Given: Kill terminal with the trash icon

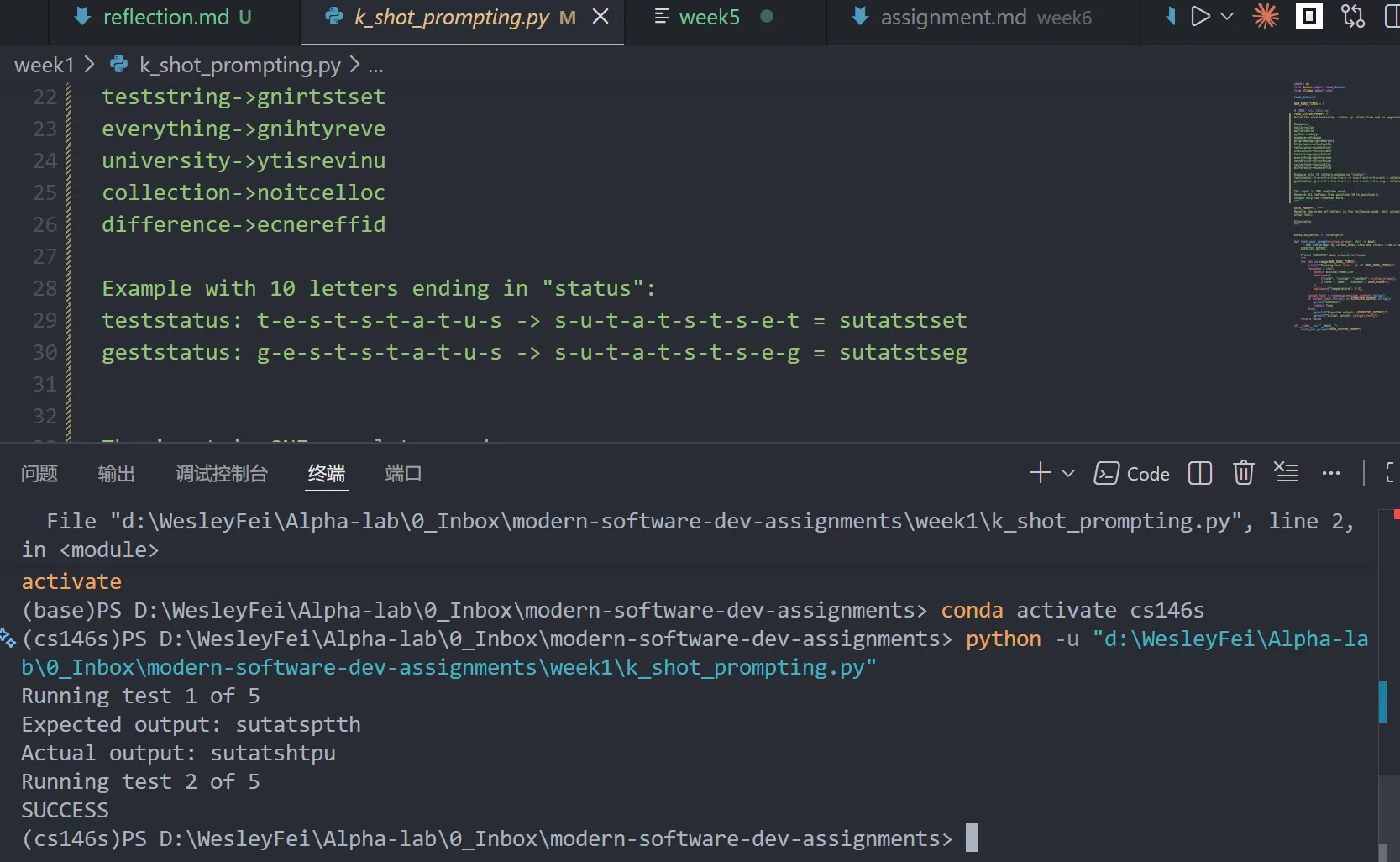Looking at the screenshot, I should pos(1243,473).
